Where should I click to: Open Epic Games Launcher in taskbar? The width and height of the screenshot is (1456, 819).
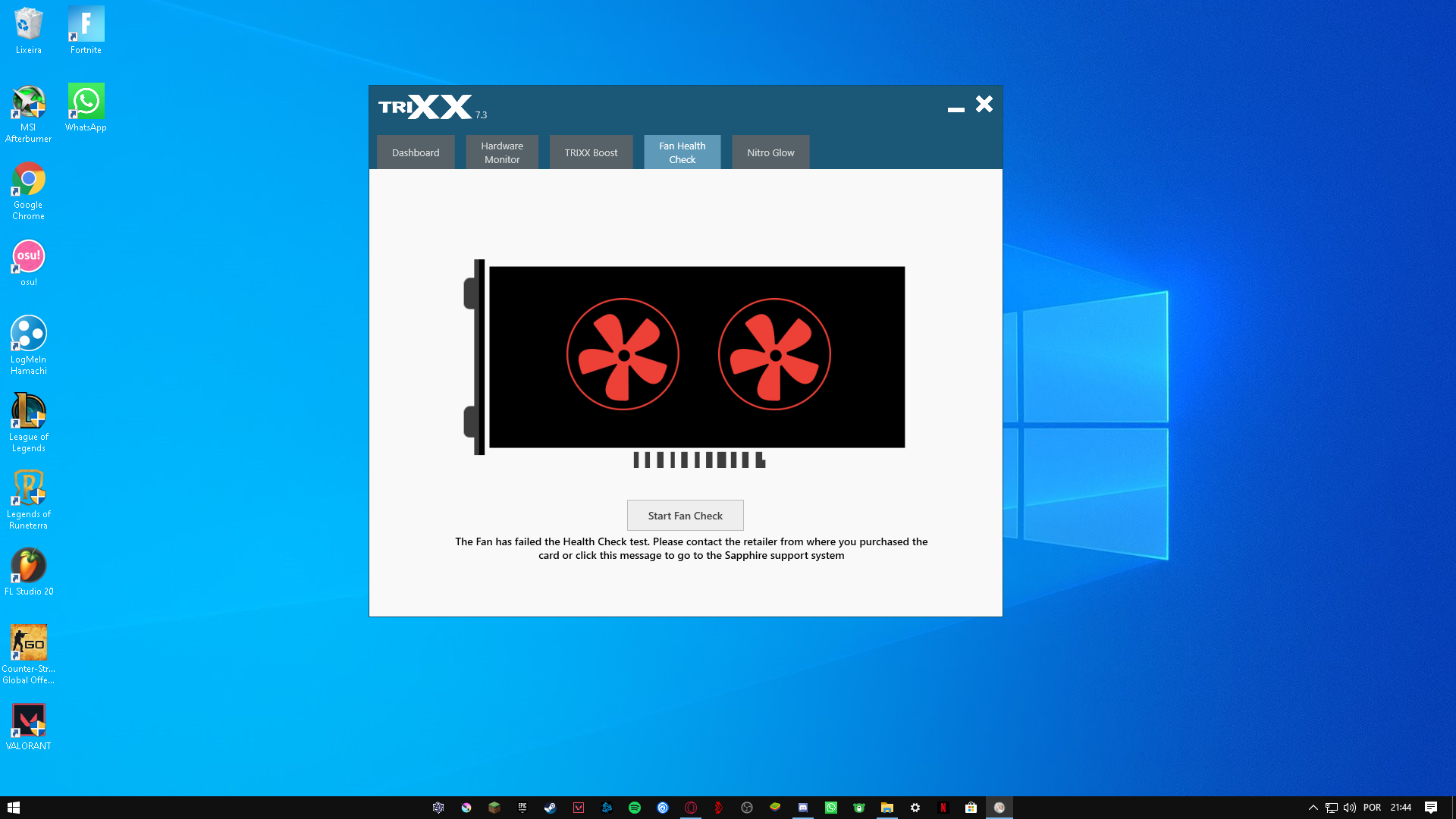[522, 808]
